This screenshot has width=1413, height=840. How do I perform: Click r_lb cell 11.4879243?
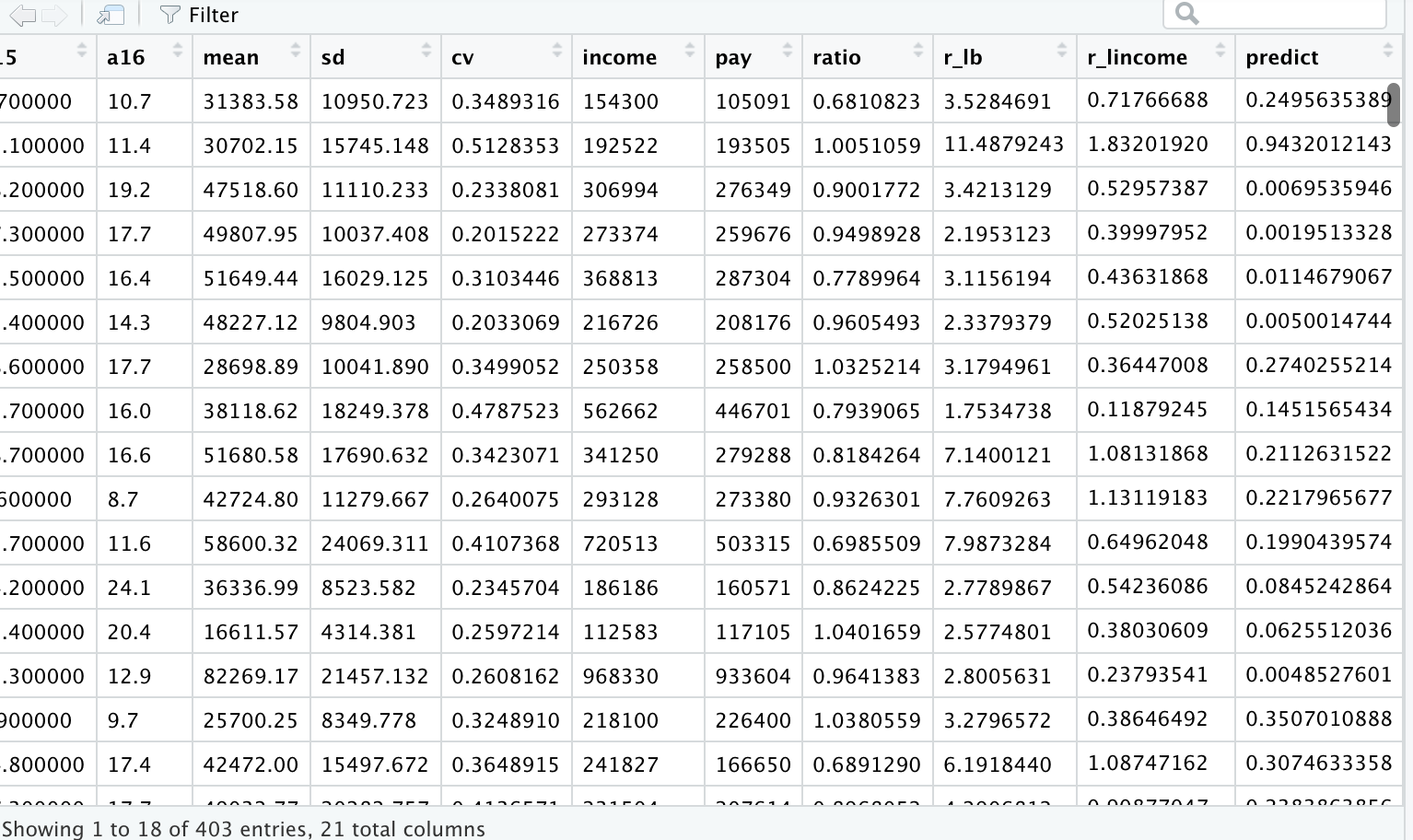point(1004,144)
